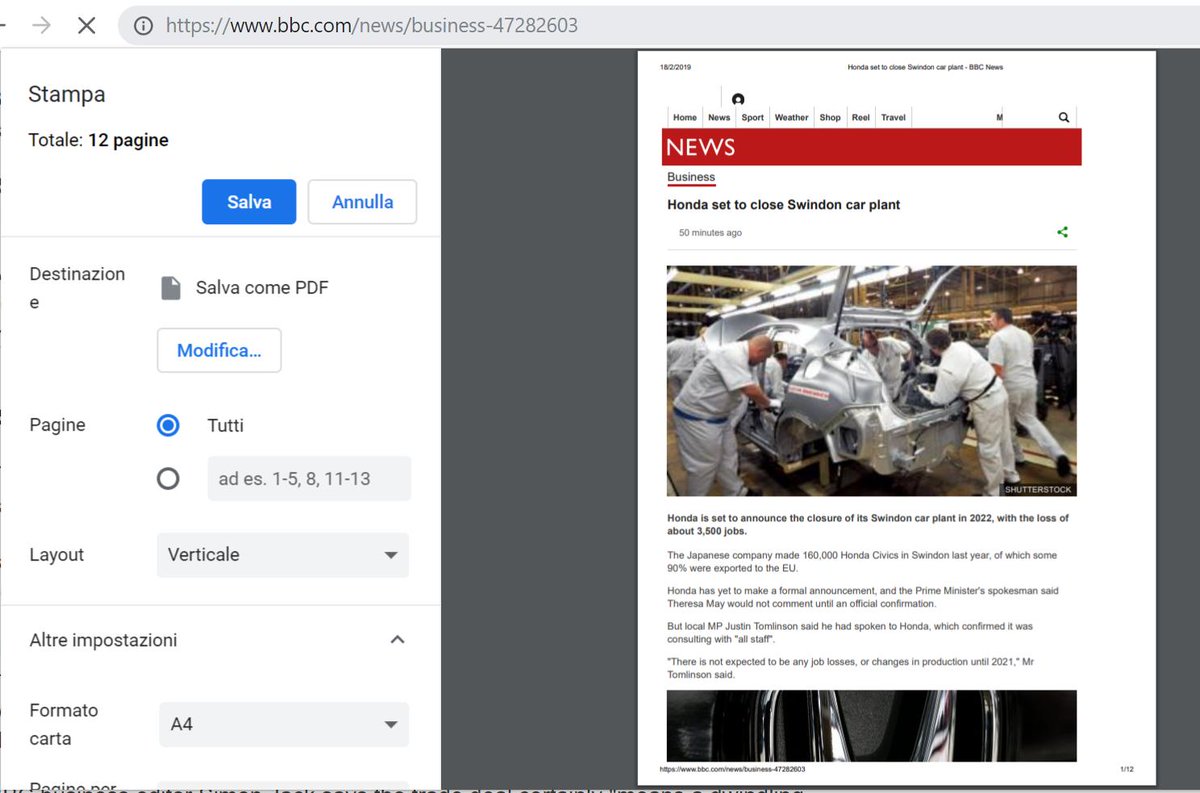
Task: Click the browser forward arrow
Action: [x=41, y=25]
